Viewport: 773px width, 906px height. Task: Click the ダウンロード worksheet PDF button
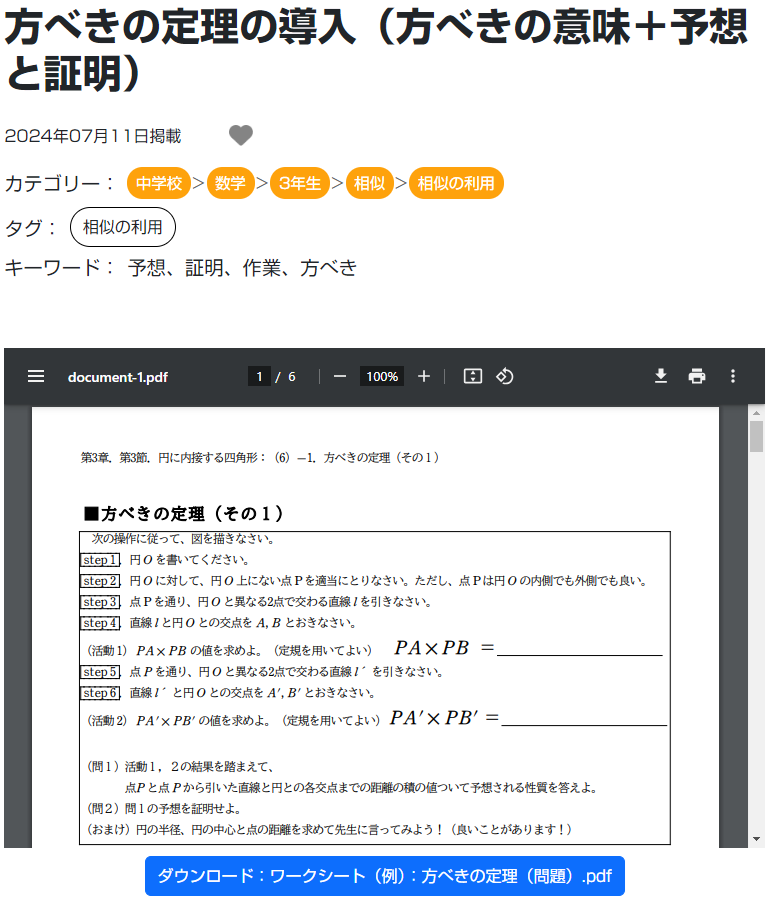point(385,876)
